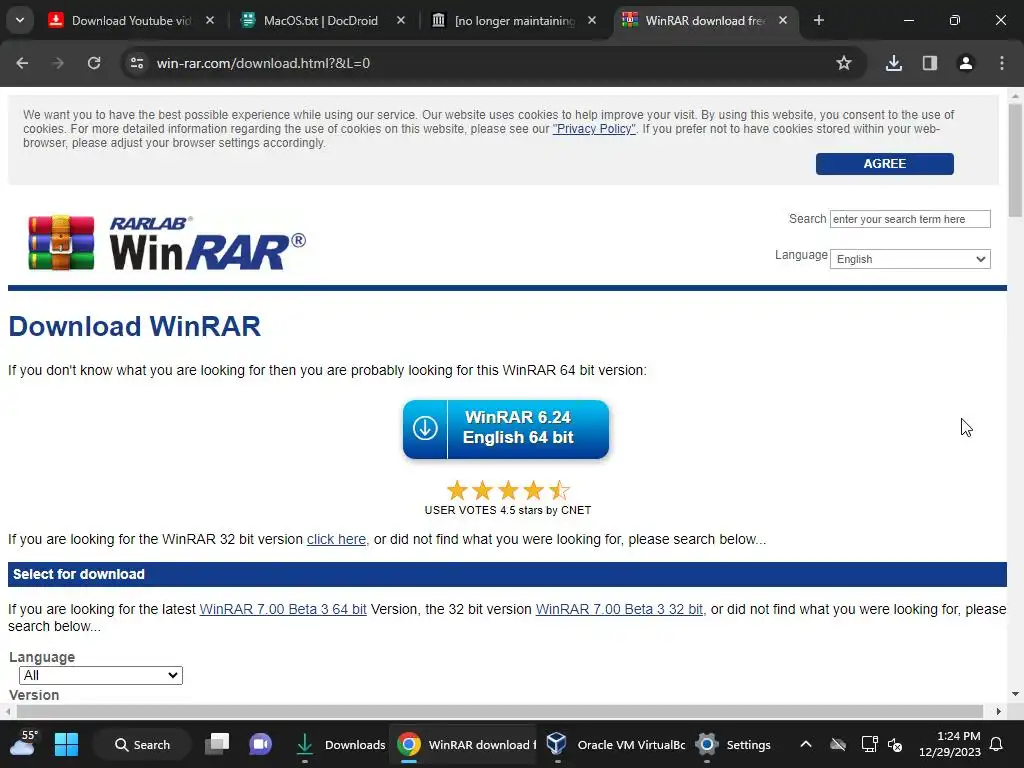Screen dimensions: 1024x768
Task: Click the vertical page scrollbar thumb
Action: pyautogui.click(x=1015, y=160)
